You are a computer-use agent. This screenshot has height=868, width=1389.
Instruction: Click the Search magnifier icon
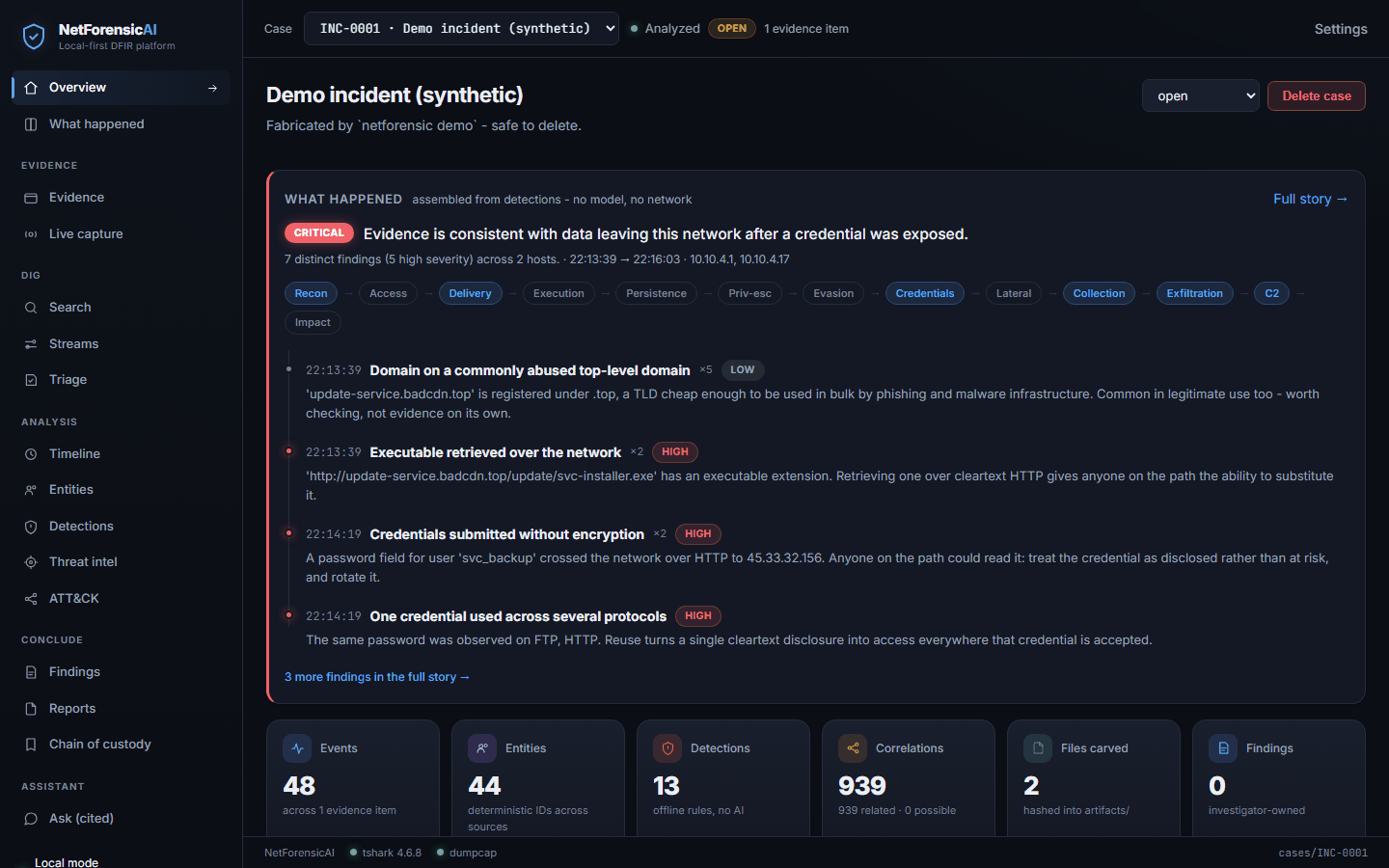coord(31,308)
